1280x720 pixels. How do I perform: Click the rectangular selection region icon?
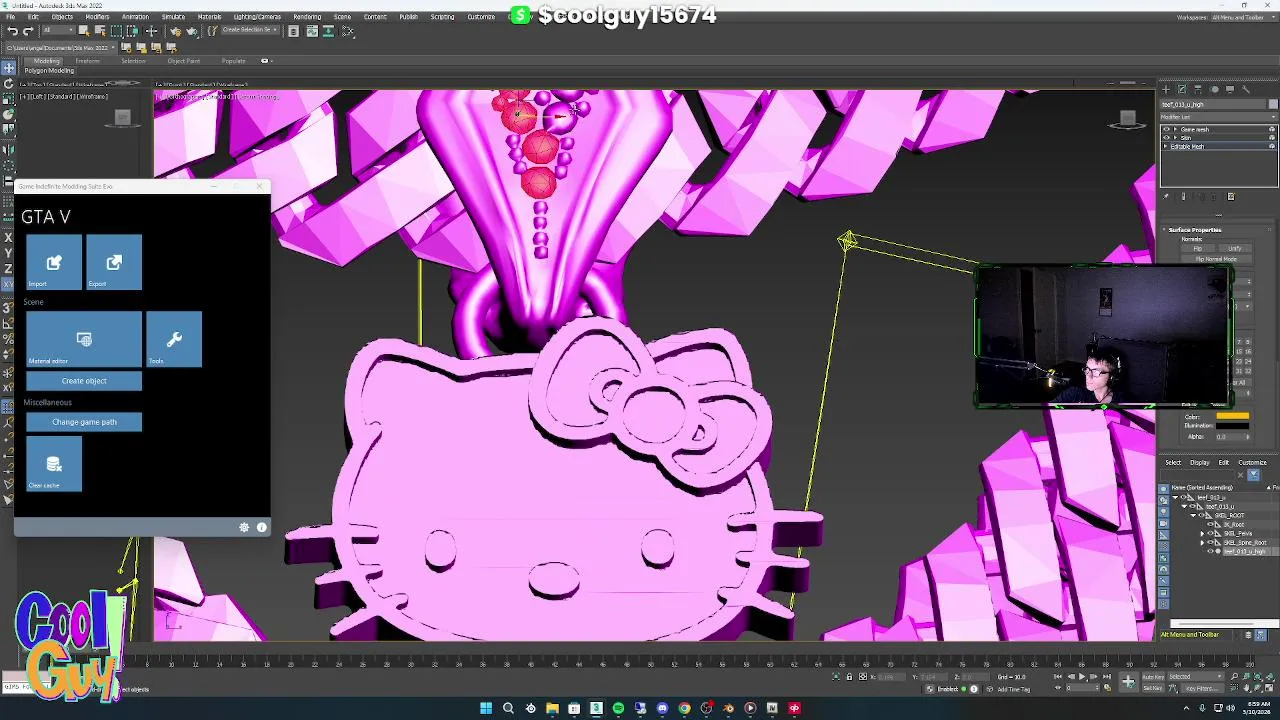(117, 31)
